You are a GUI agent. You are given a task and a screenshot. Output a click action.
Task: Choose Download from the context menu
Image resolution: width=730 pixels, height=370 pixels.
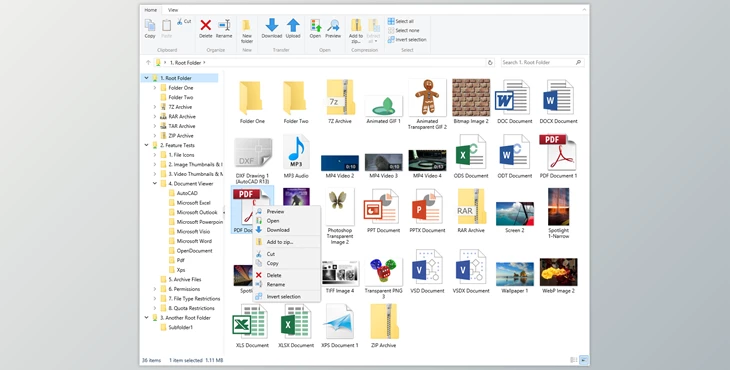pyautogui.click(x=287, y=230)
